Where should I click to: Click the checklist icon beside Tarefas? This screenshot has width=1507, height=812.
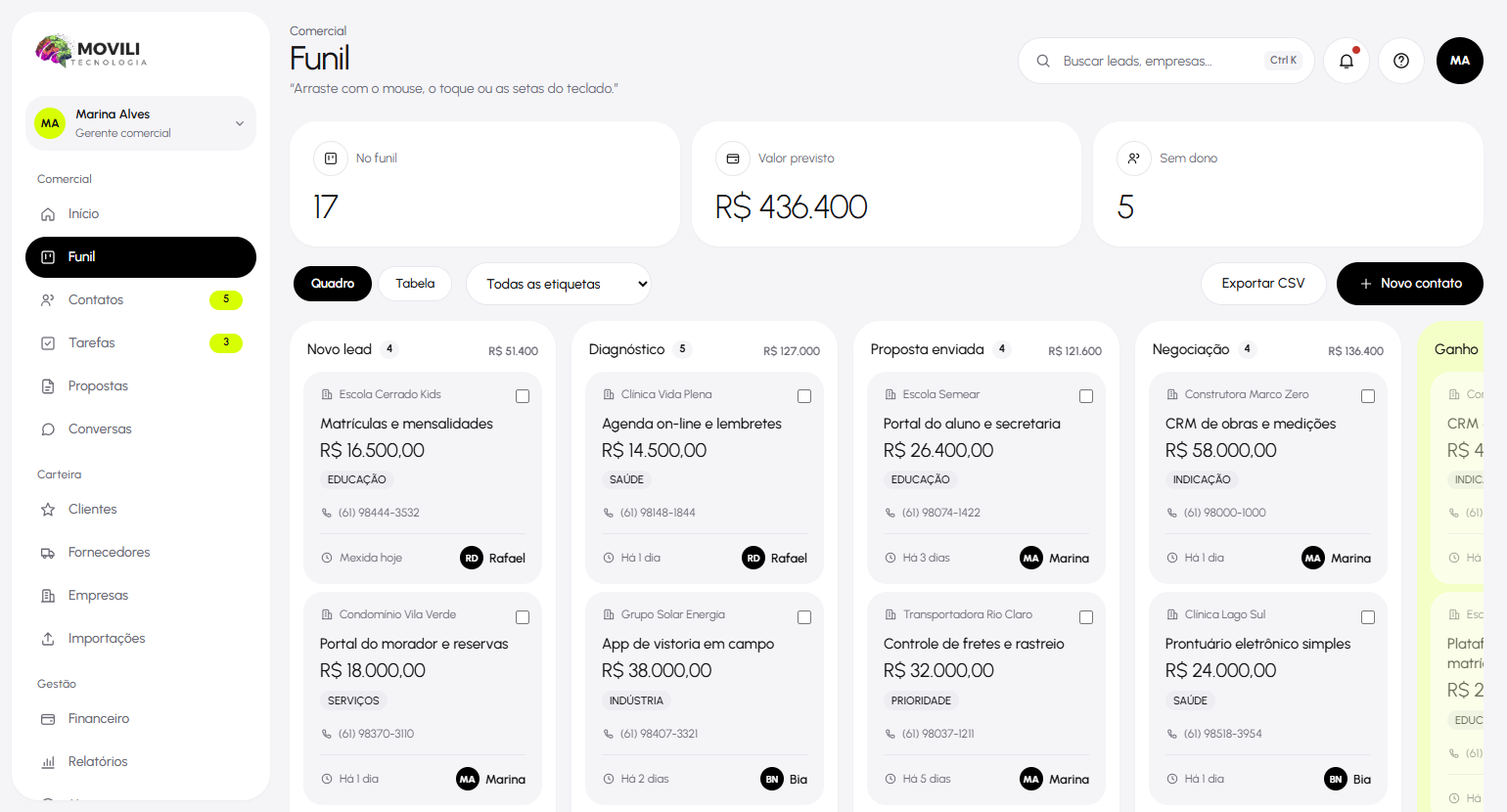pyautogui.click(x=48, y=343)
